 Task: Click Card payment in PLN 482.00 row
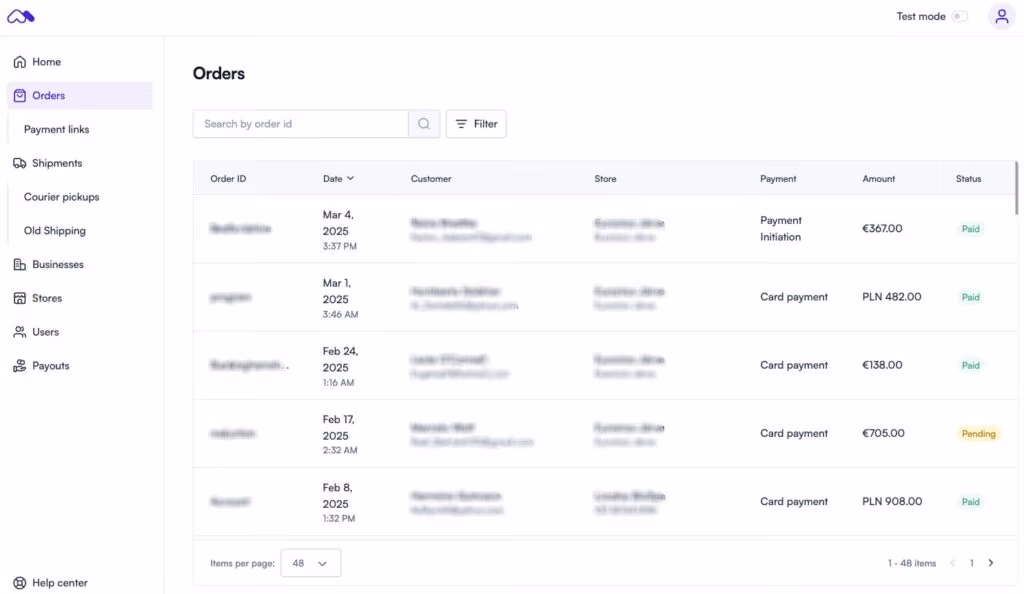(793, 297)
